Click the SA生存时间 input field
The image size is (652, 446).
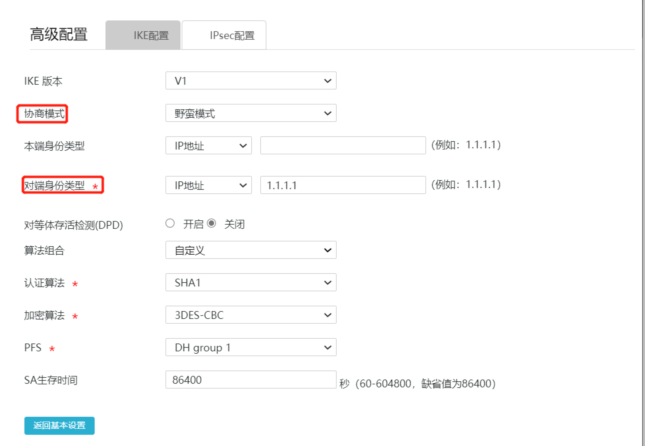pyautogui.click(x=250, y=380)
